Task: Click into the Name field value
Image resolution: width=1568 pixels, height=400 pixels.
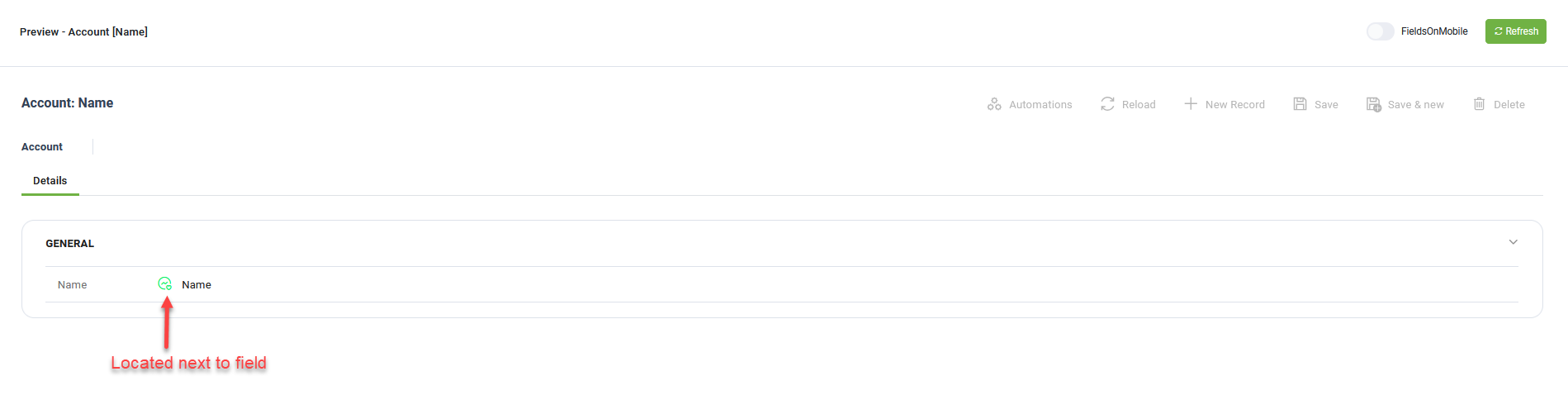Action: tap(197, 284)
